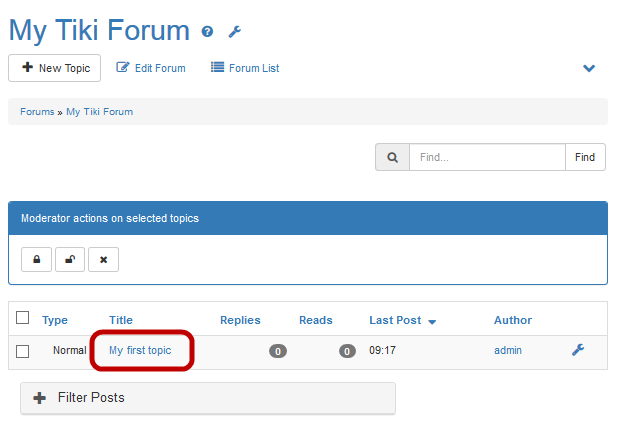The width and height of the screenshot is (624, 424).
Task: Click the Find input field
Action: click(487, 157)
